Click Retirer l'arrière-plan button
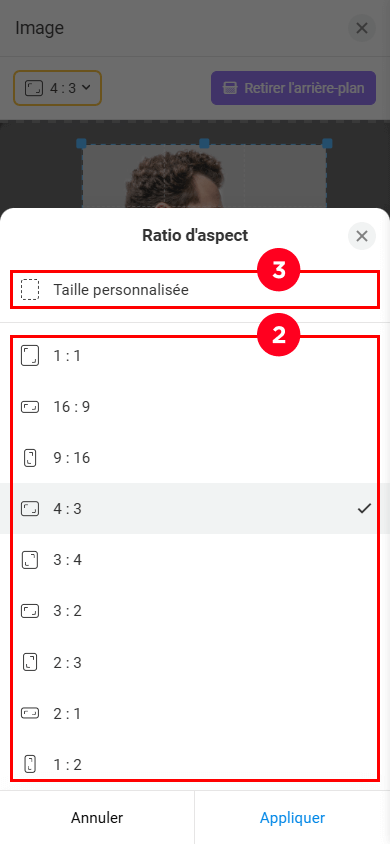The image size is (390, 844). (x=293, y=88)
